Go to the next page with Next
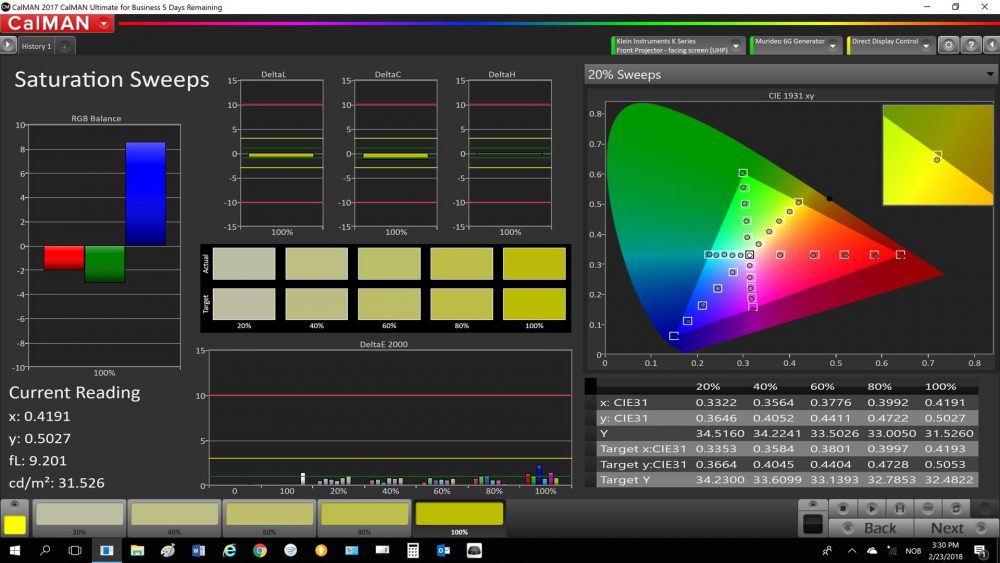This screenshot has width=1000, height=563. pyautogui.click(x=955, y=528)
